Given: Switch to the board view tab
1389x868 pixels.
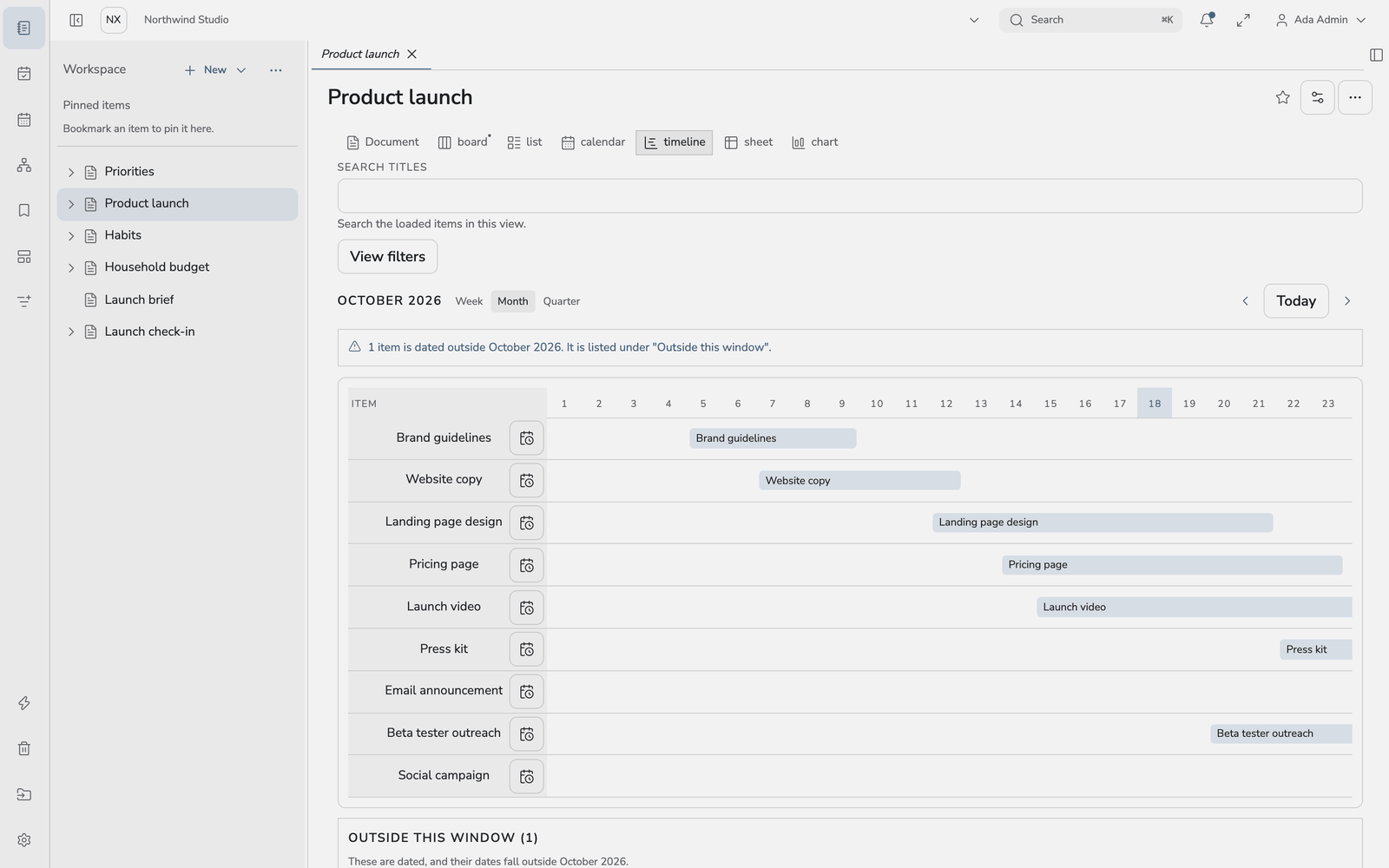Looking at the screenshot, I should [464, 142].
